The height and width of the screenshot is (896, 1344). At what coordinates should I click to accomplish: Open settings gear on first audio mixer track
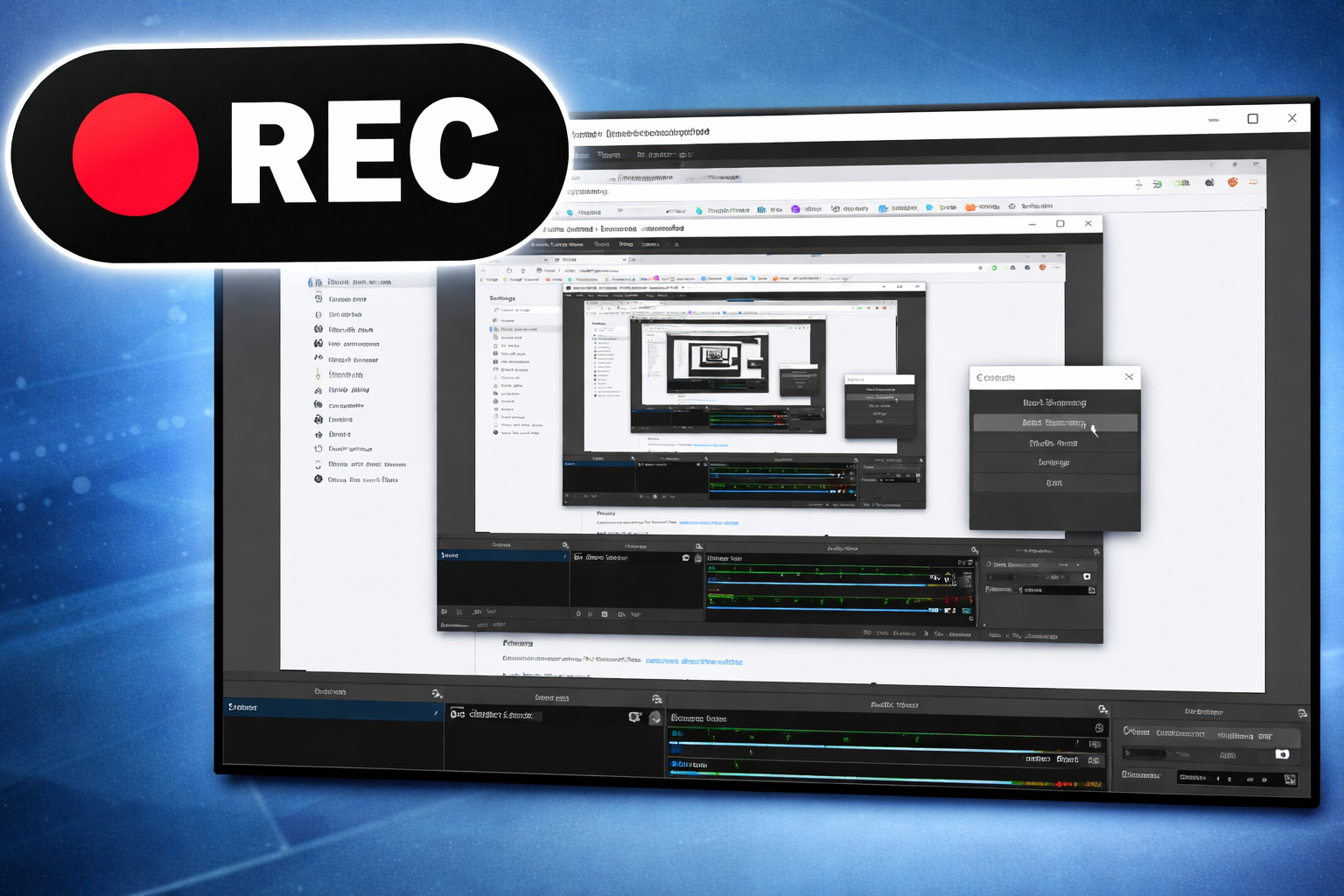(x=1099, y=728)
